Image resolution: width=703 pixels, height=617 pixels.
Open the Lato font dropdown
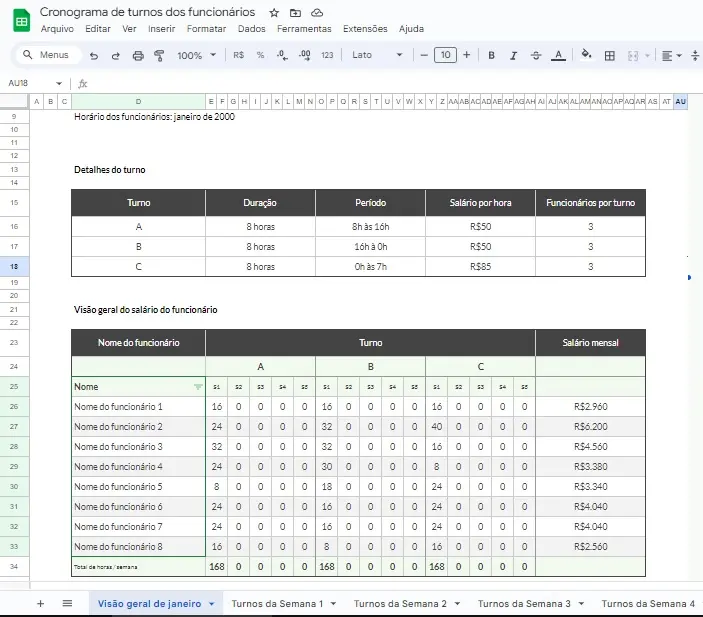377,55
